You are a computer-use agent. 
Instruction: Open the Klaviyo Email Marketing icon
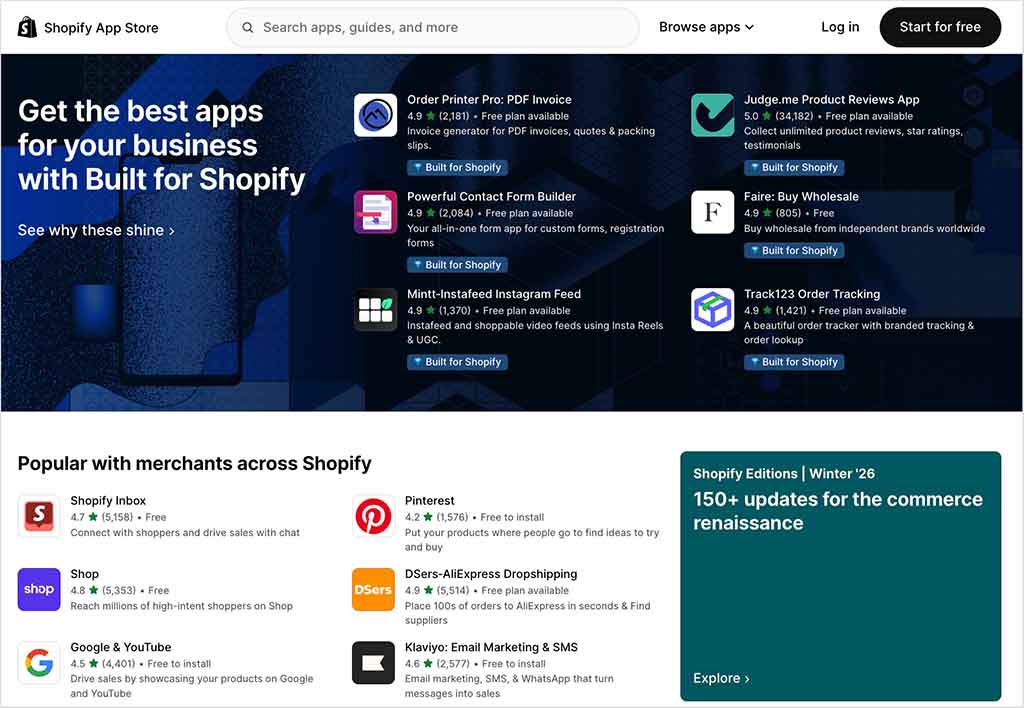373,663
